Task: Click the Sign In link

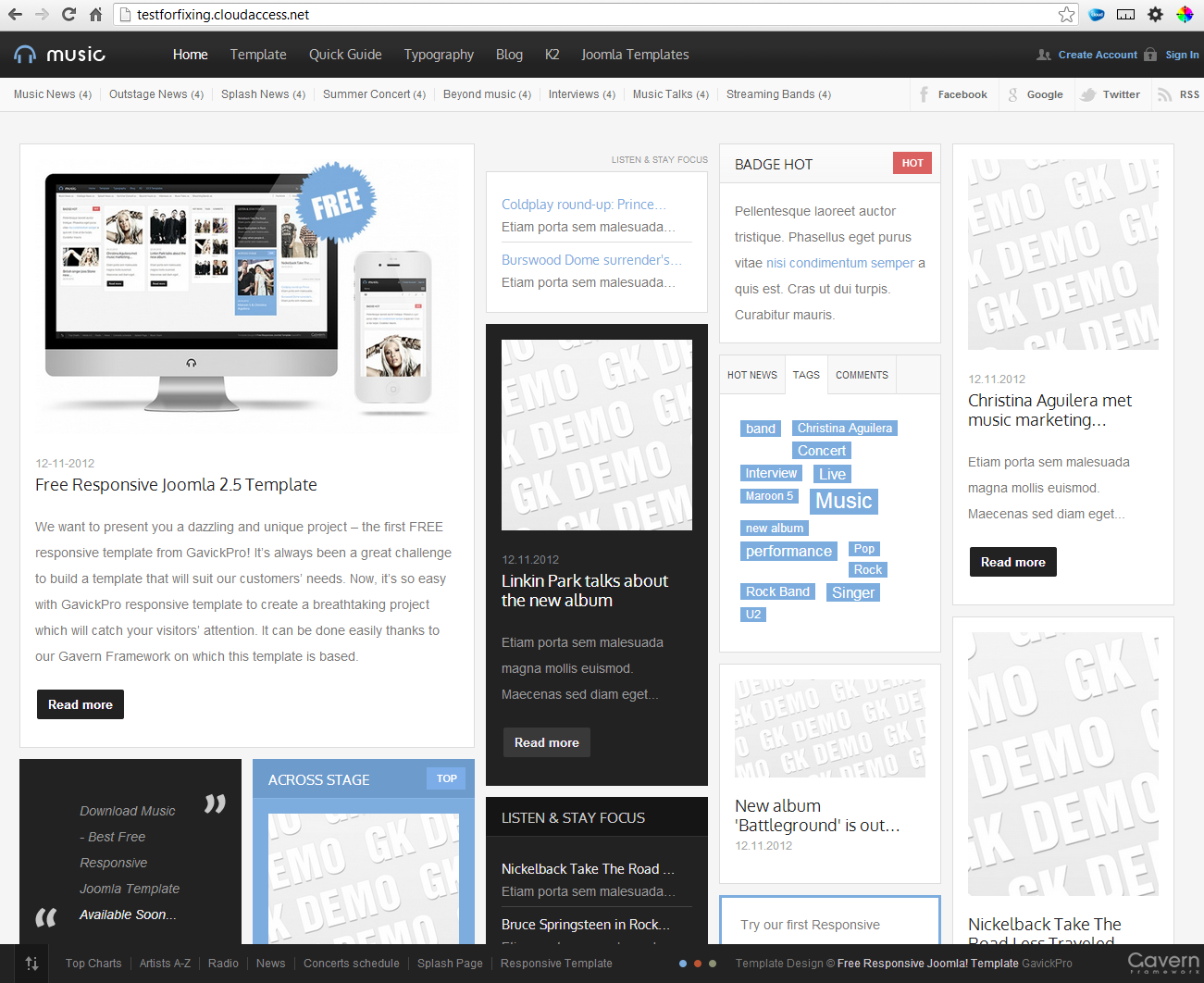Action: point(1182,55)
